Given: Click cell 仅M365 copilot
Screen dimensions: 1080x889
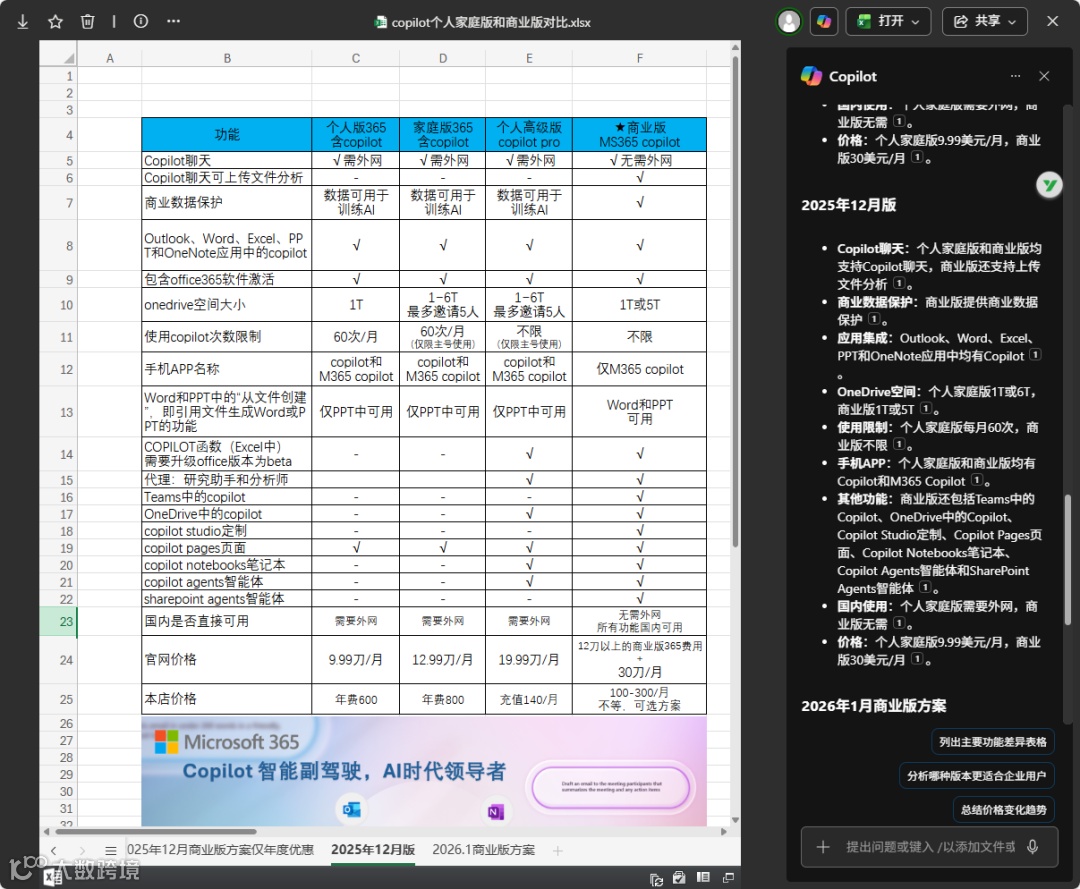Looking at the screenshot, I should pyautogui.click(x=639, y=369).
